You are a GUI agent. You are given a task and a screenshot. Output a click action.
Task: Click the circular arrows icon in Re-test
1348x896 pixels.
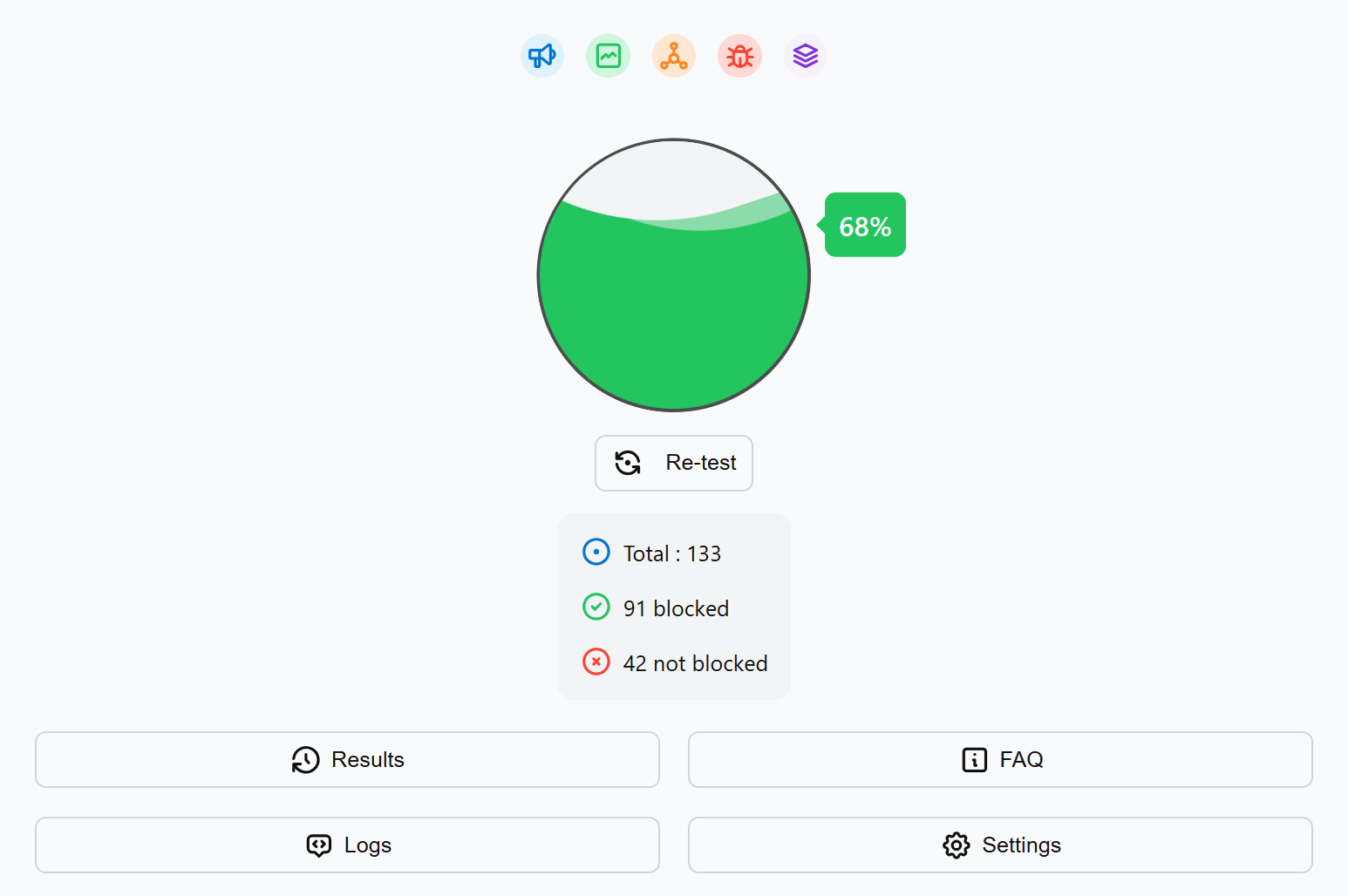click(628, 463)
